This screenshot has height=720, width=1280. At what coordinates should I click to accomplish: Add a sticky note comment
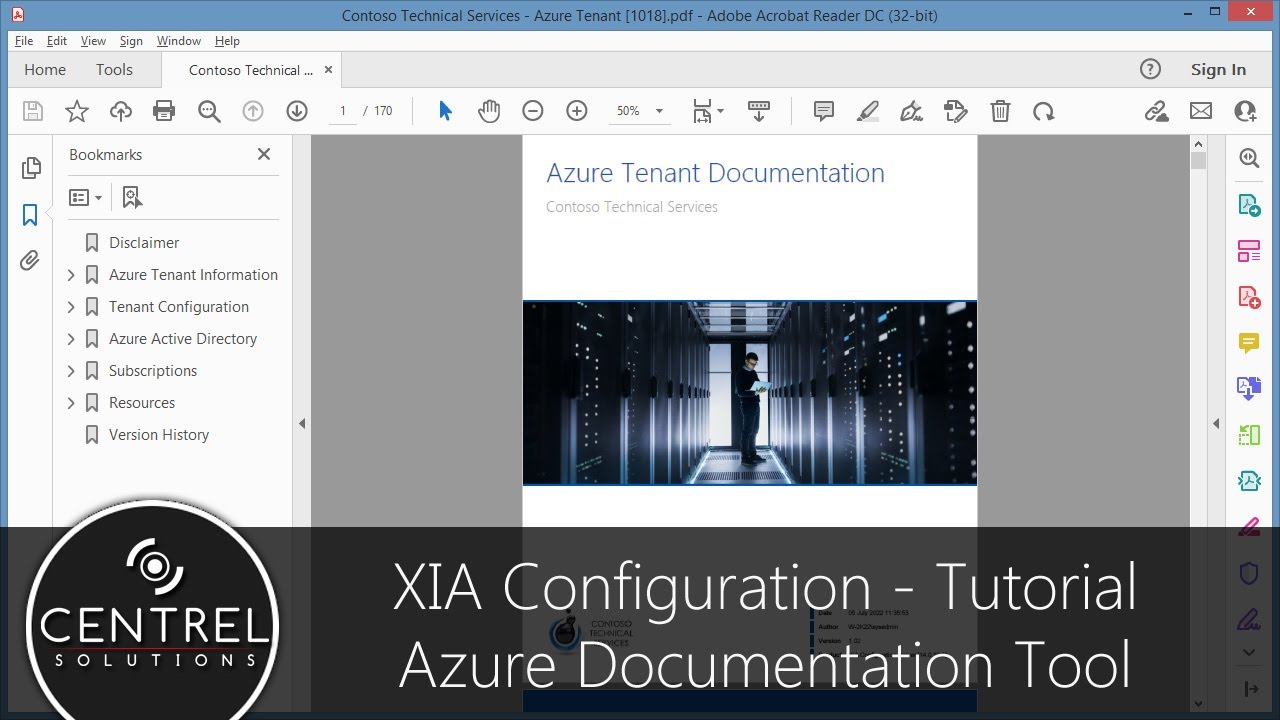pos(824,111)
